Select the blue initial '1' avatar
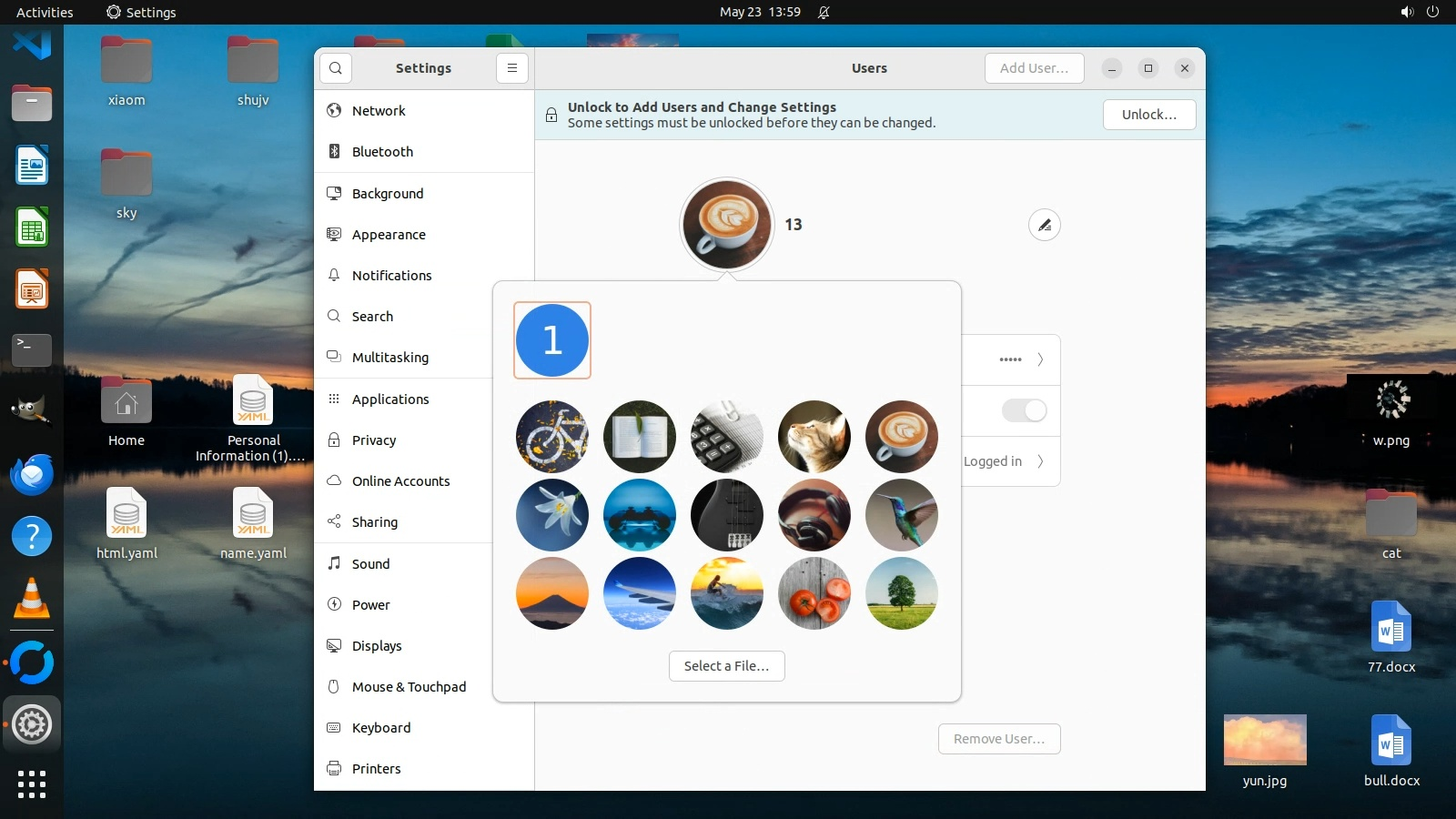1456x819 pixels. 551,340
